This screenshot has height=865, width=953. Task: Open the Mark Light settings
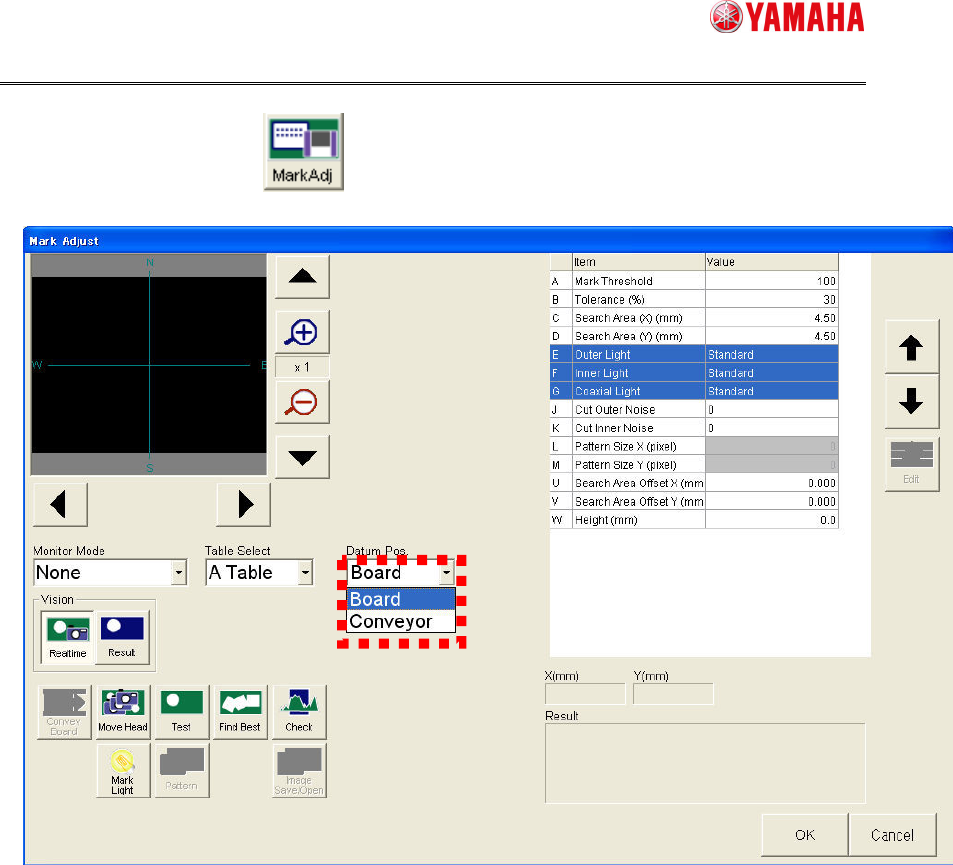(x=122, y=770)
